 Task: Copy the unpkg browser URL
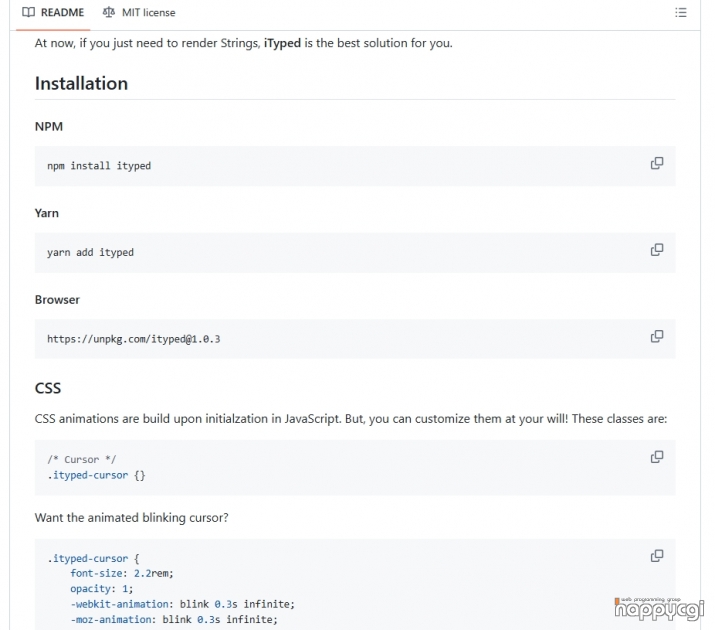(657, 337)
